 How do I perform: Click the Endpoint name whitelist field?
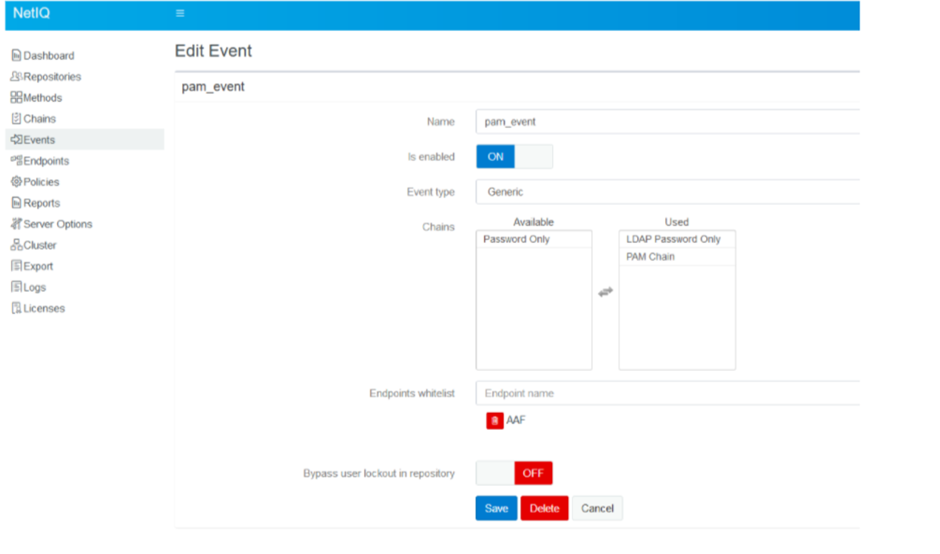click(668, 393)
